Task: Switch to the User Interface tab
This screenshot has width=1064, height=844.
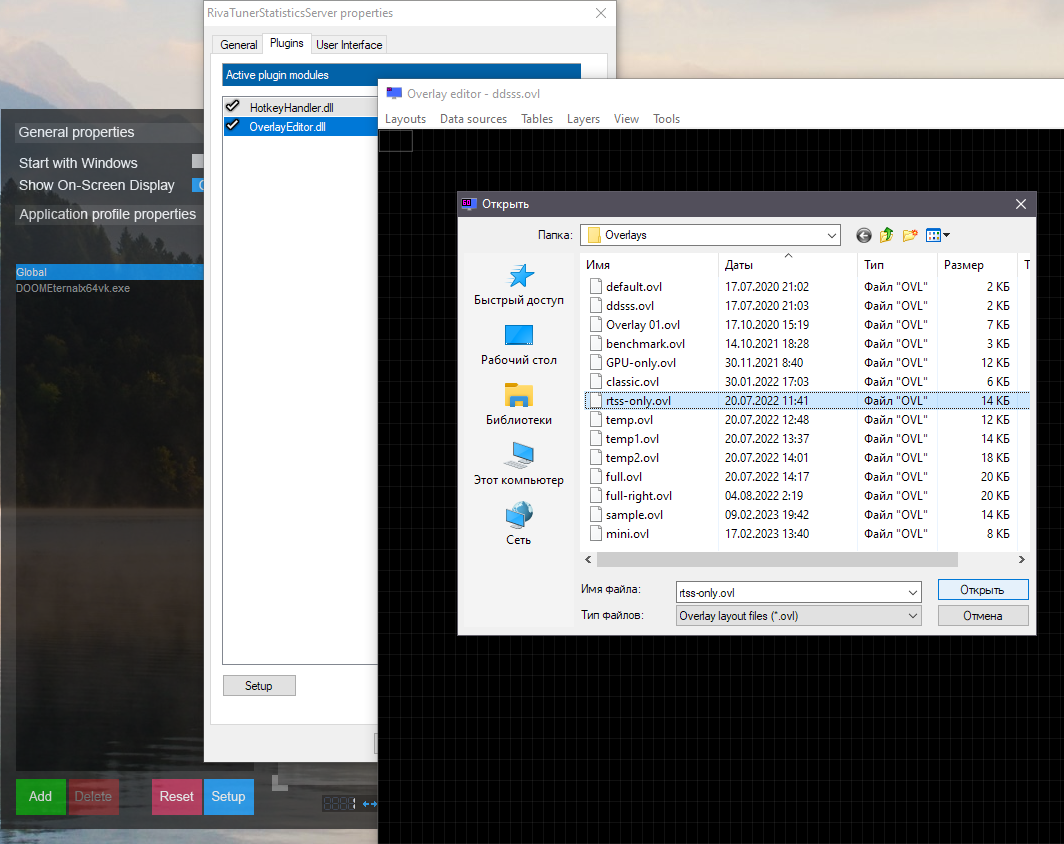Action: point(349,45)
